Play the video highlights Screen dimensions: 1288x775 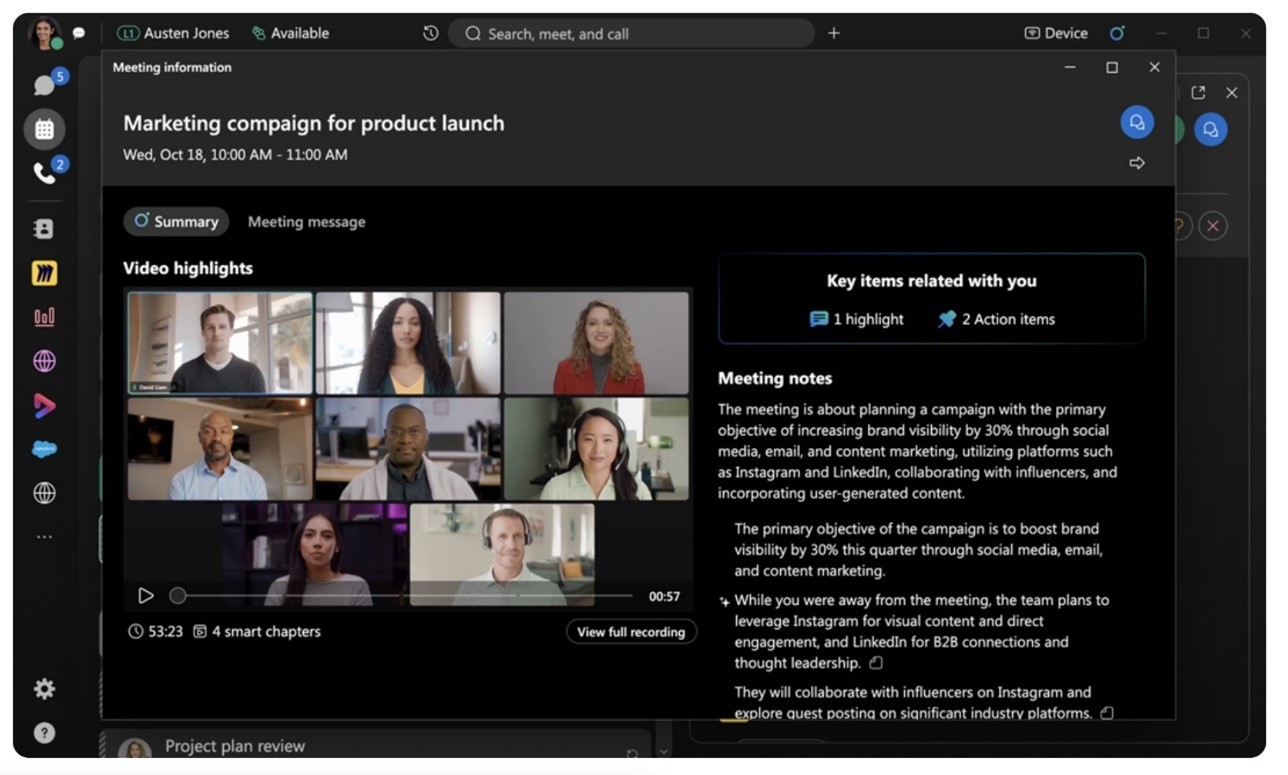click(x=146, y=596)
